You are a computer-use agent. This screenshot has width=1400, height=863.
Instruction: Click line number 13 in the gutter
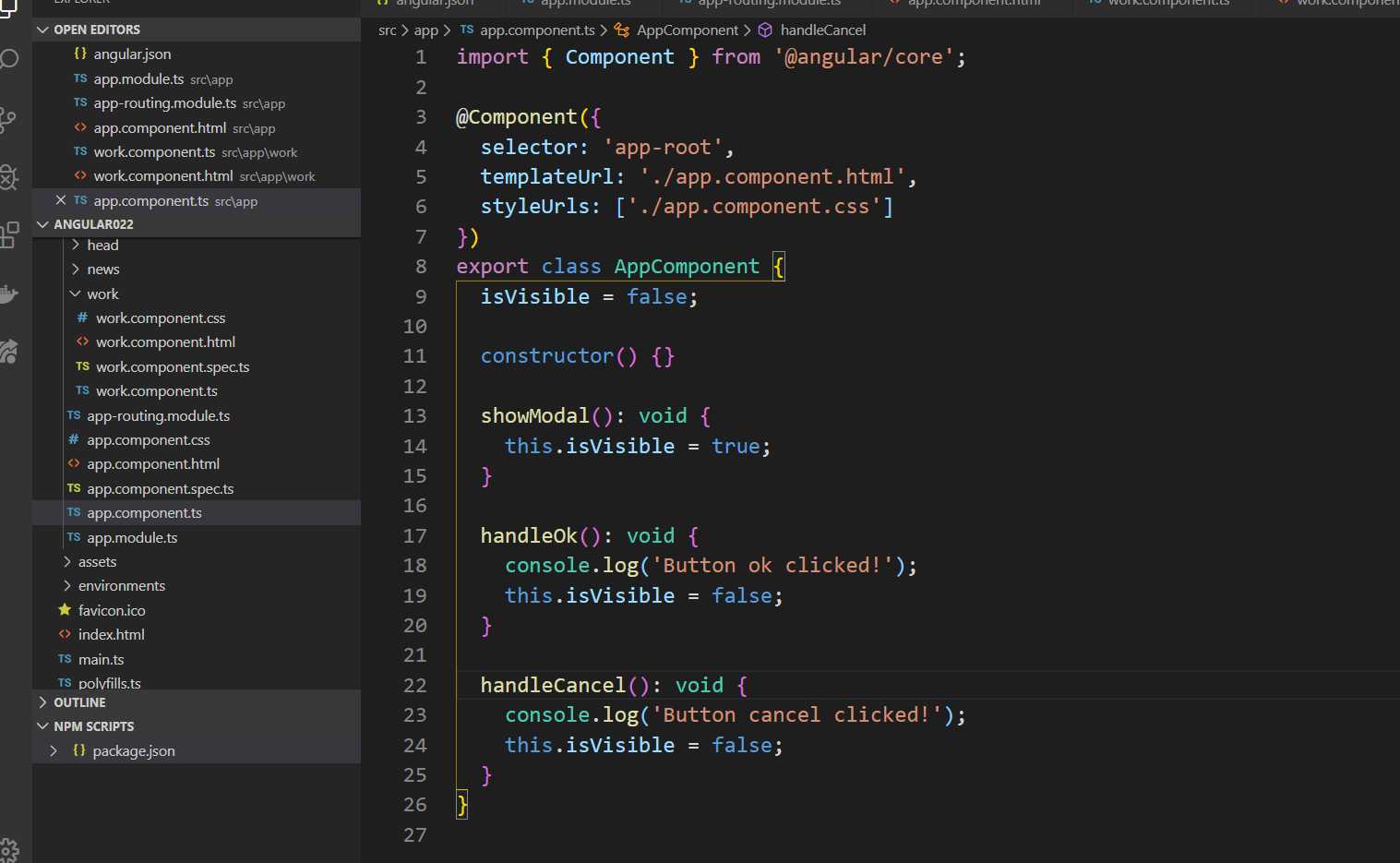[x=415, y=415]
